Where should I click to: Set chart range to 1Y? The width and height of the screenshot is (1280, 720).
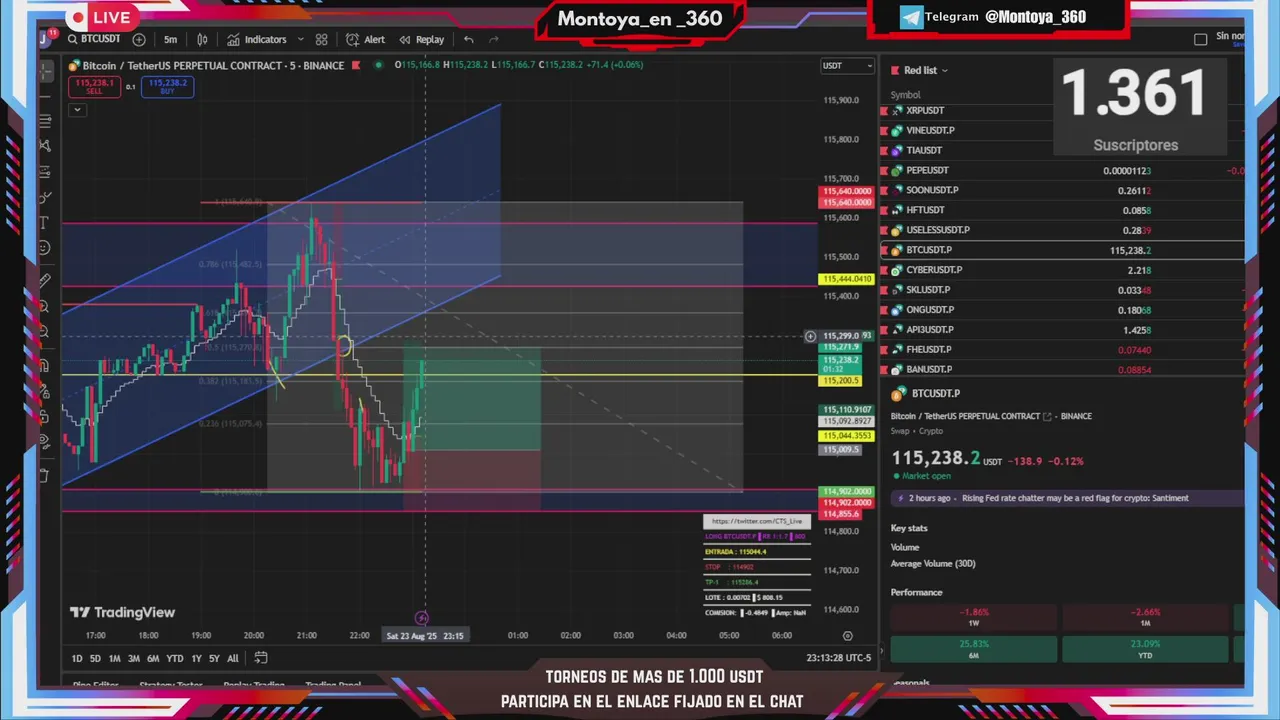[x=196, y=658]
